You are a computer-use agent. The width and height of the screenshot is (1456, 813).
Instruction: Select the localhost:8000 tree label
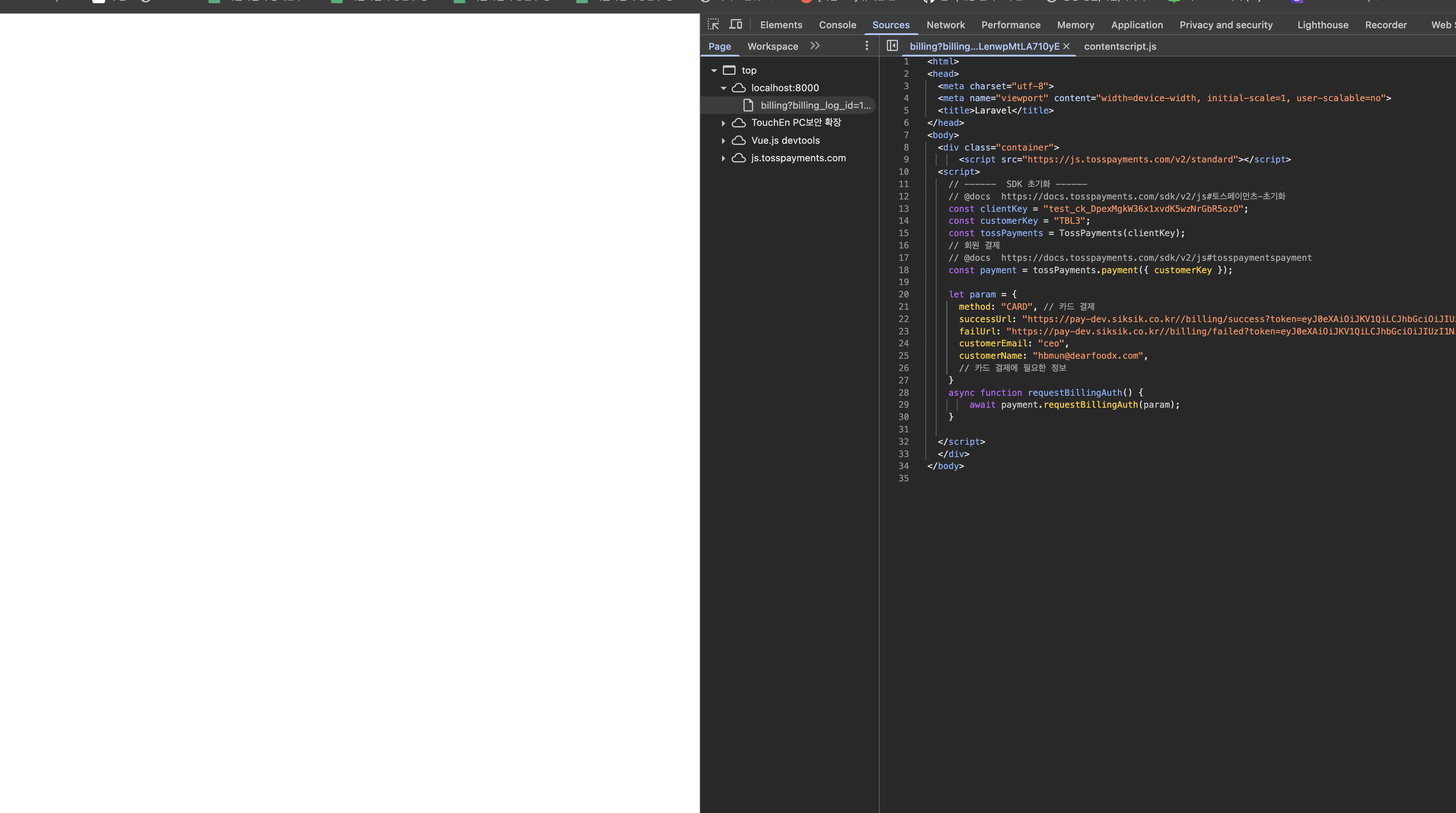pos(785,88)
